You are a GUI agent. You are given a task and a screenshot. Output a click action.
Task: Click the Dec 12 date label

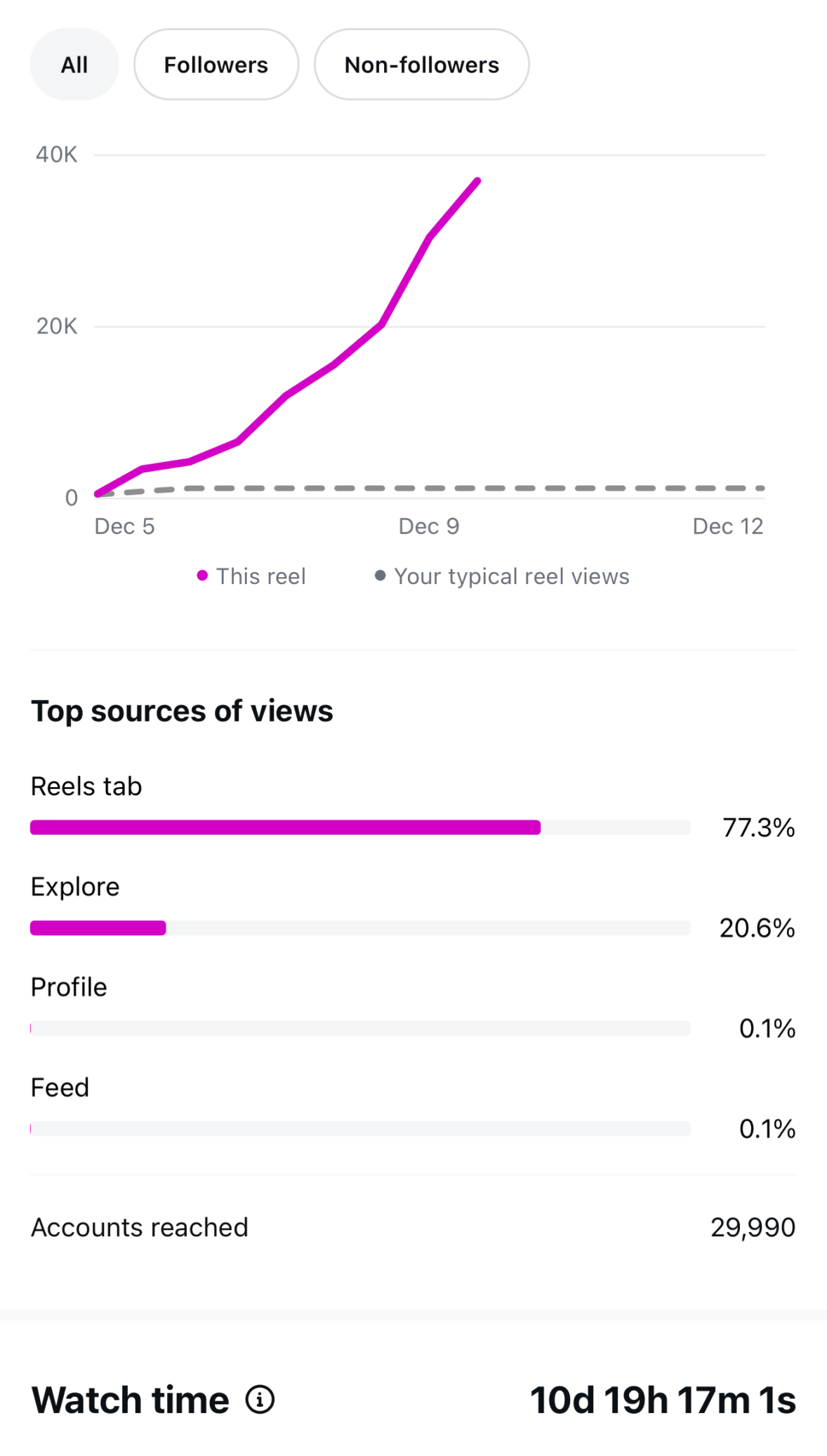coord(727,527)
